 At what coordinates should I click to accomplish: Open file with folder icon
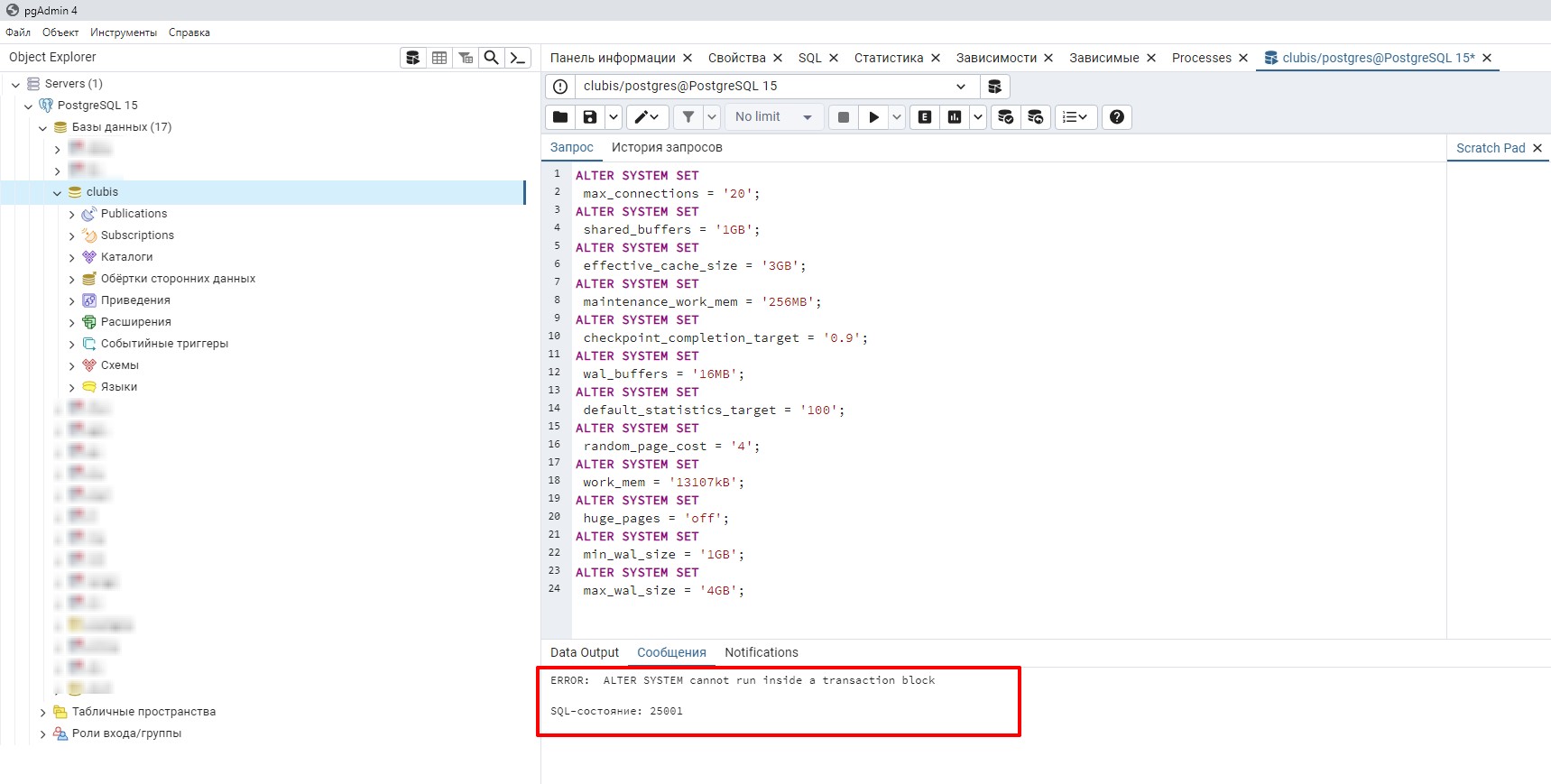click(560, 117)
